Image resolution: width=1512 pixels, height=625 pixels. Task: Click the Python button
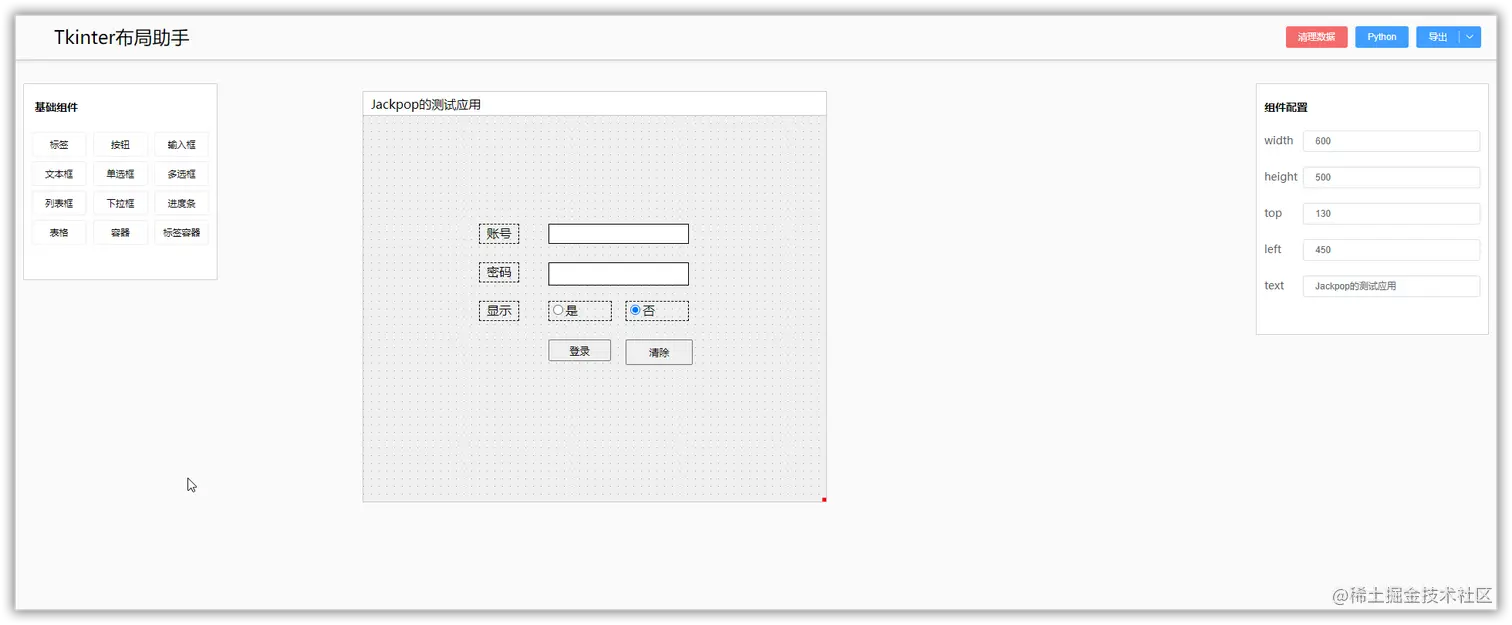tap(1382, 37)
